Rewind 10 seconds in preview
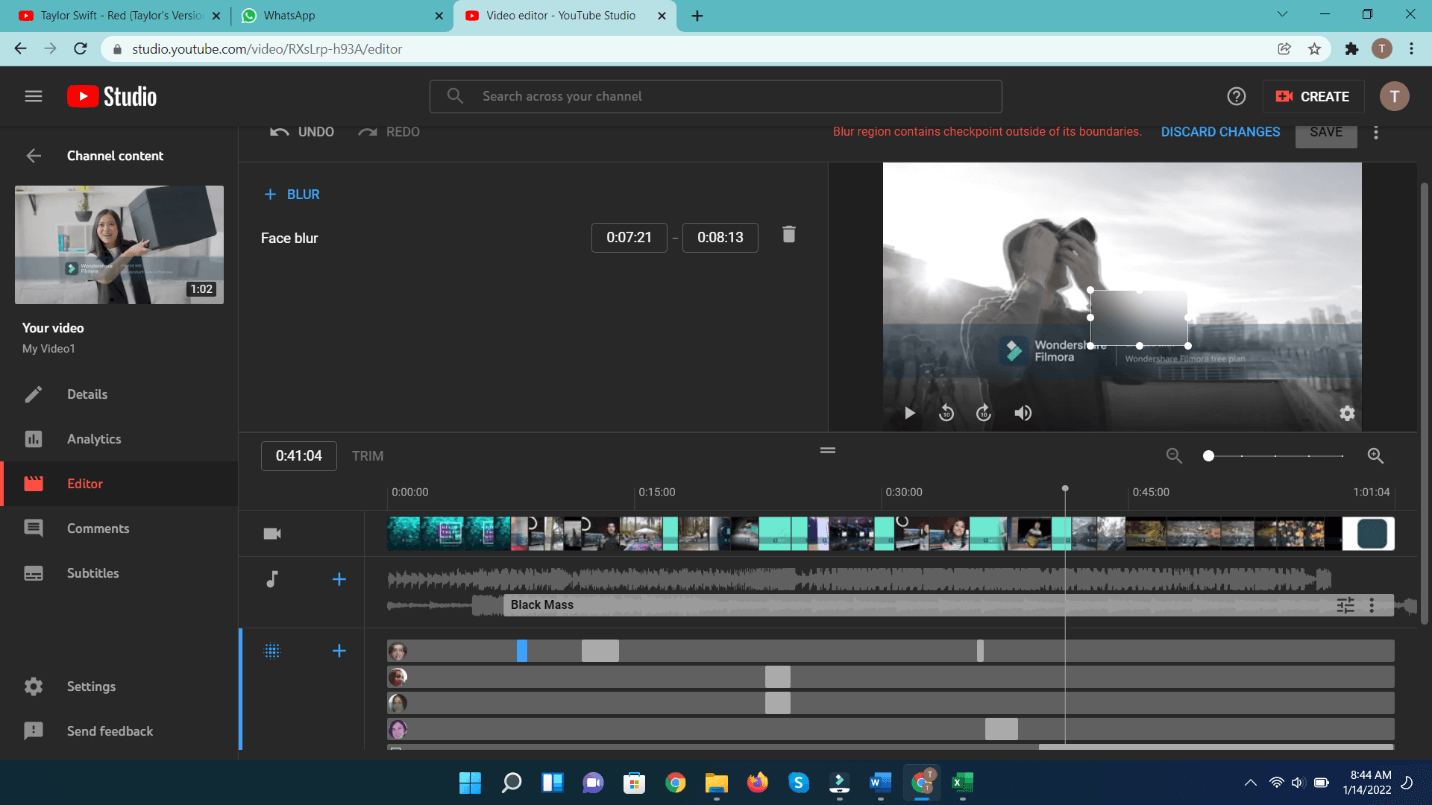This screenshot has height=805, width=1432. [946, 413]
